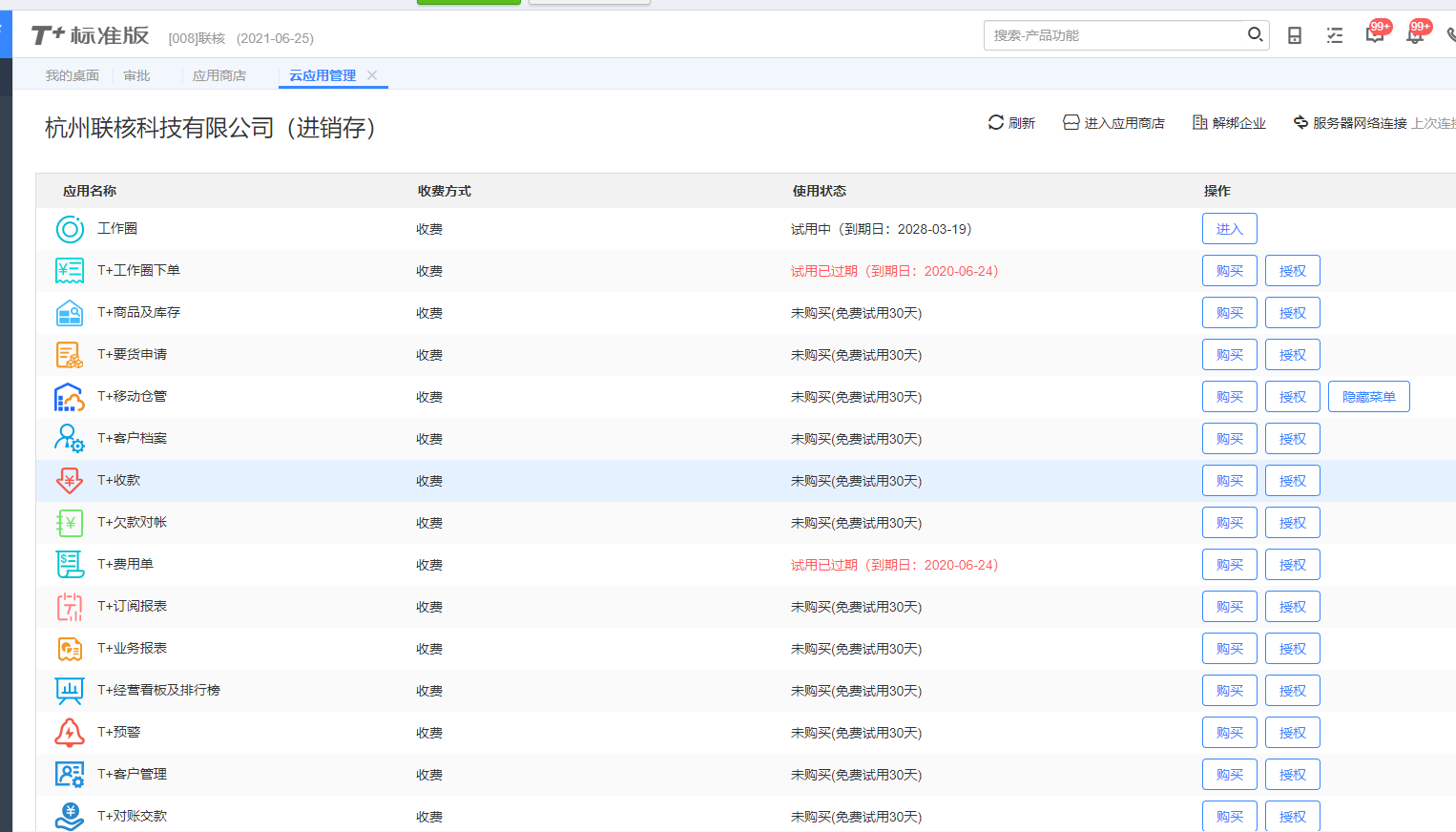Click the T+经营看板及排行榜 app name
Screen dimensions: 1456x832
click(159, 690)
